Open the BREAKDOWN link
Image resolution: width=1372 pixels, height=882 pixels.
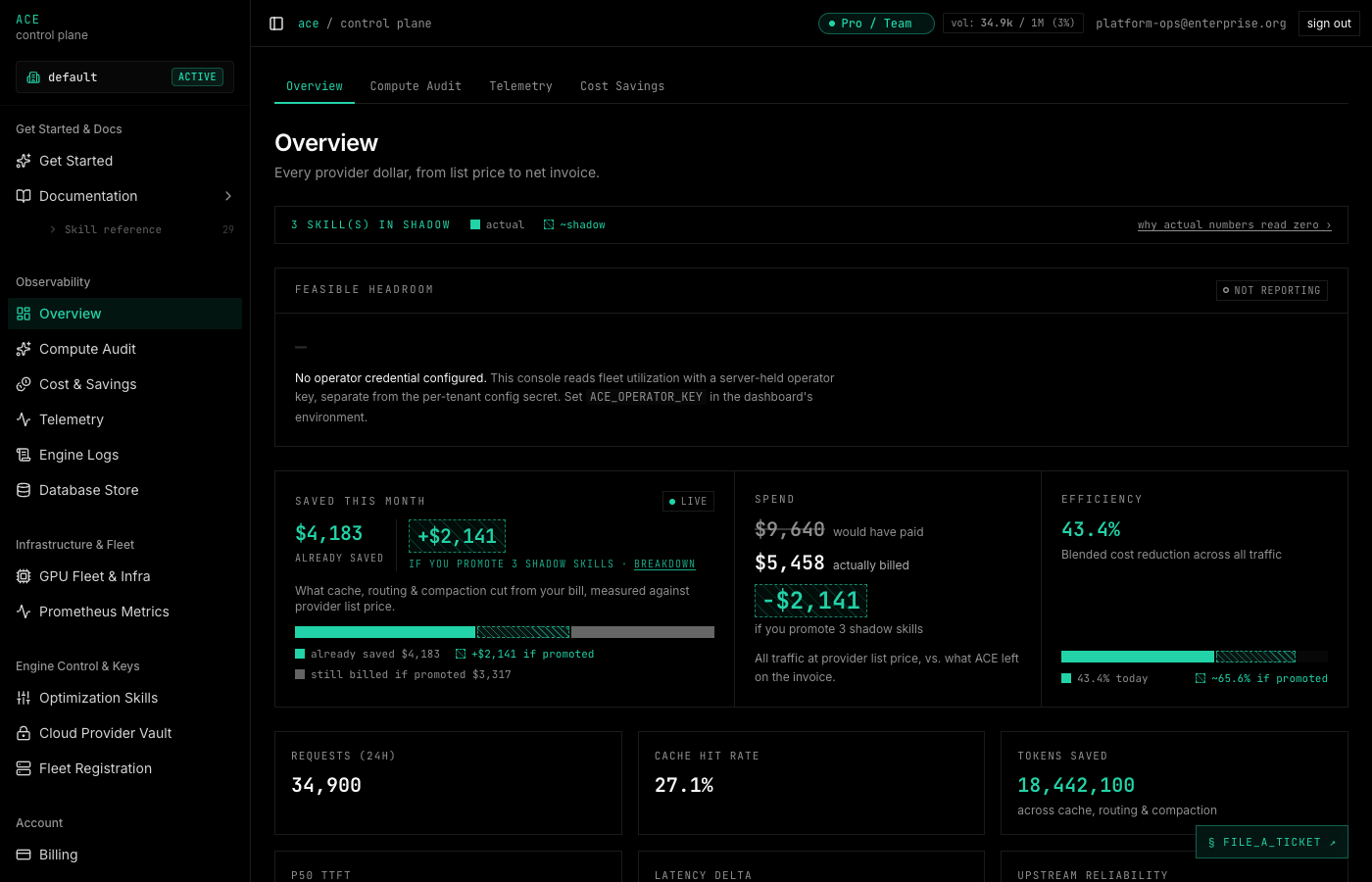coord(664,564)
